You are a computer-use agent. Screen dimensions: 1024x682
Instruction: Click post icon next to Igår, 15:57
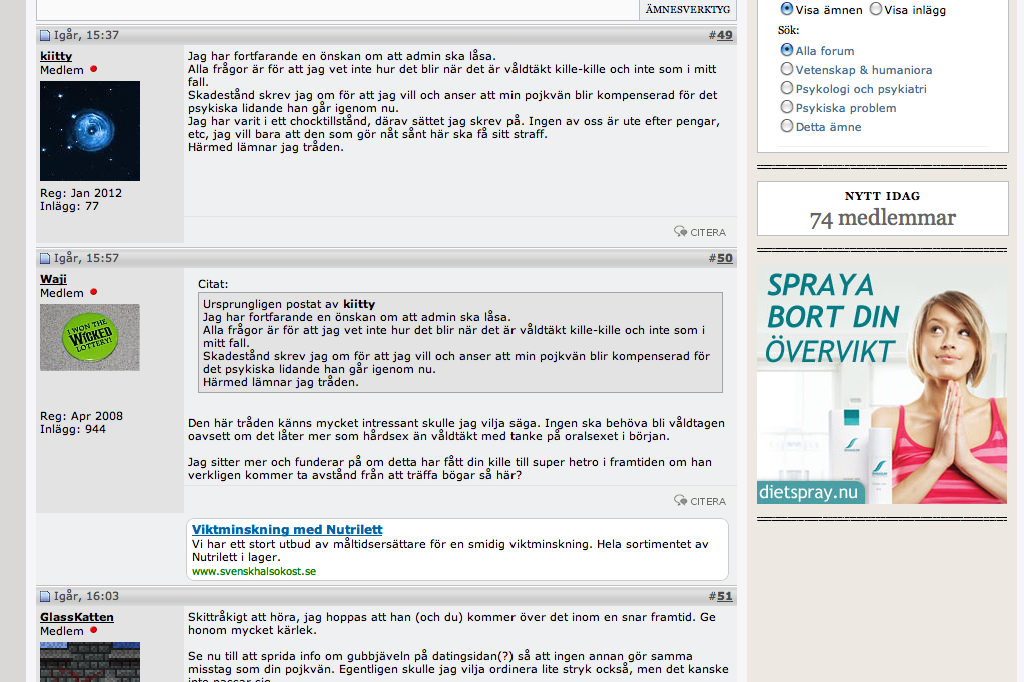click(x=45, y=258)
